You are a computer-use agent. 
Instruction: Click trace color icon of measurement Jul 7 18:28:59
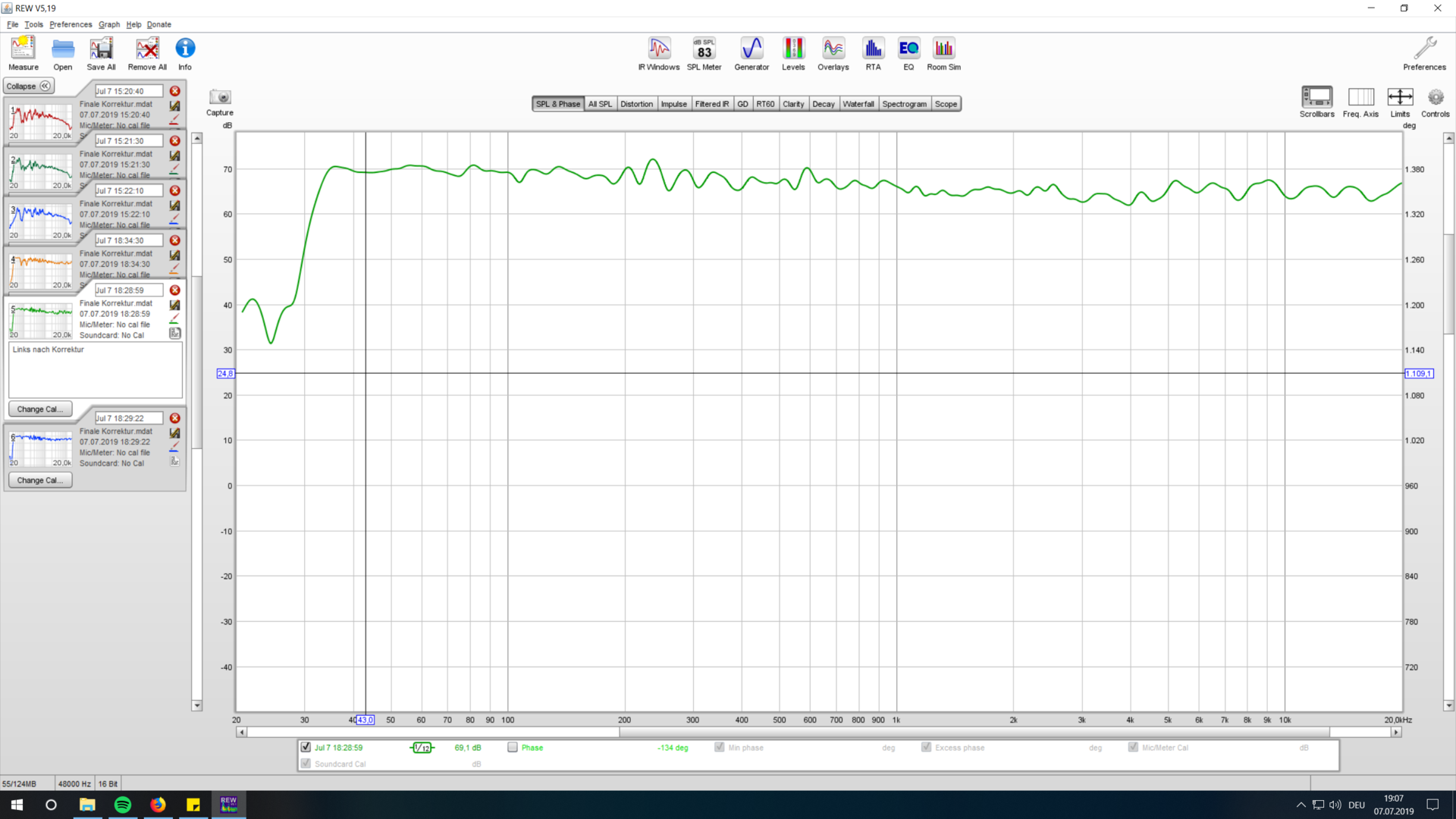click(174, 319)
